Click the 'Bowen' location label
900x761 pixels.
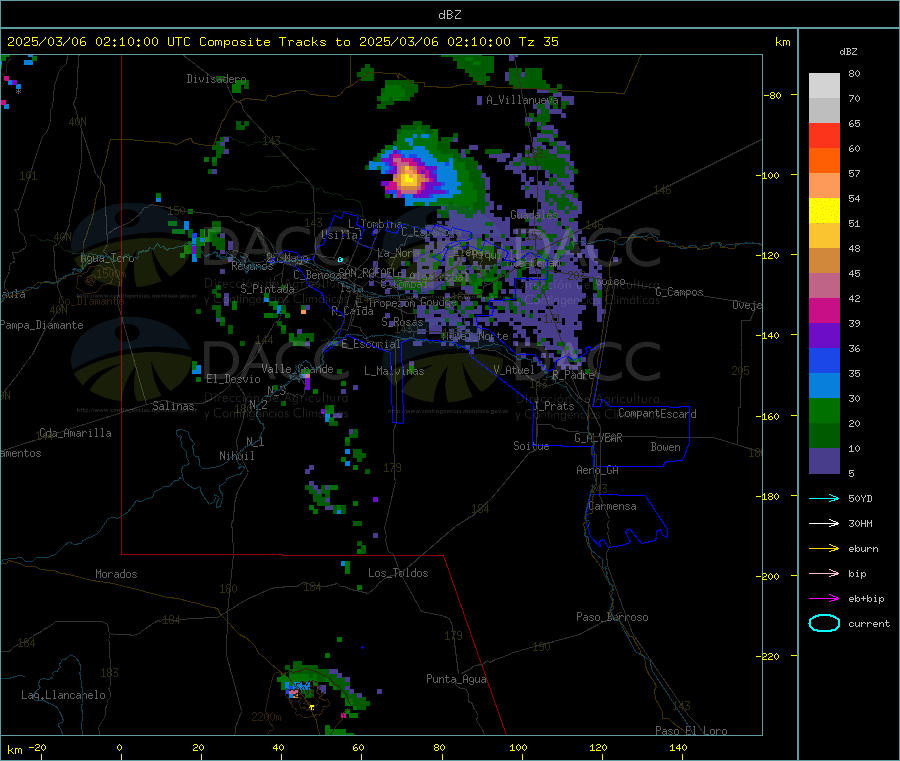(x=665, y=447)
